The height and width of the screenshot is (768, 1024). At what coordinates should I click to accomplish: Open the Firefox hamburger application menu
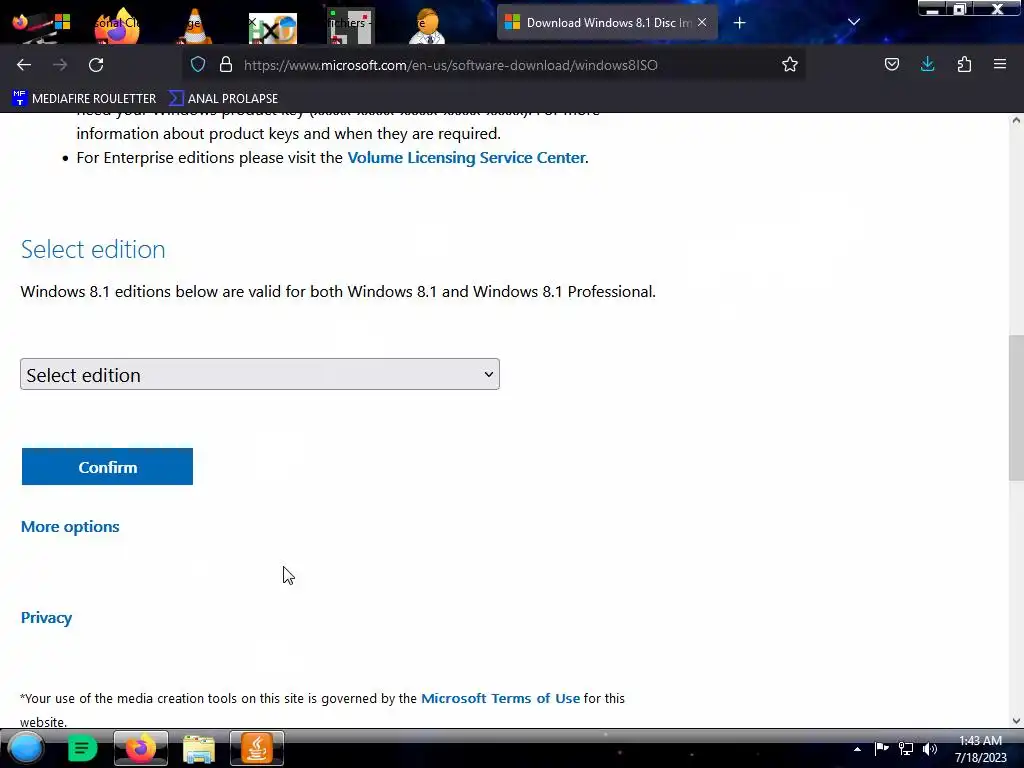coord(1000,64)
